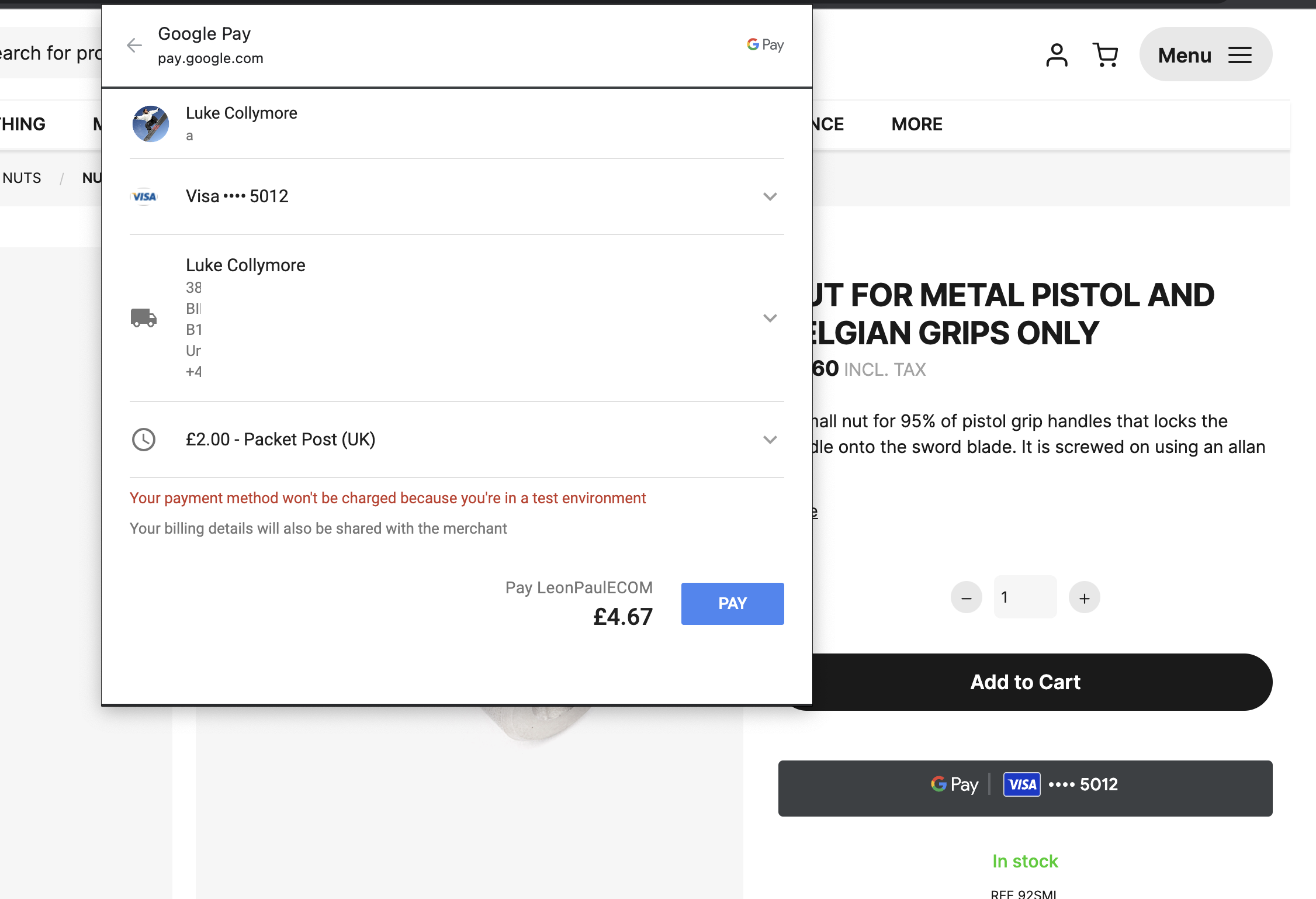This screenshot has height=899, width=1316.
Task: Increase the product quantity
Action: (1084, 597)
